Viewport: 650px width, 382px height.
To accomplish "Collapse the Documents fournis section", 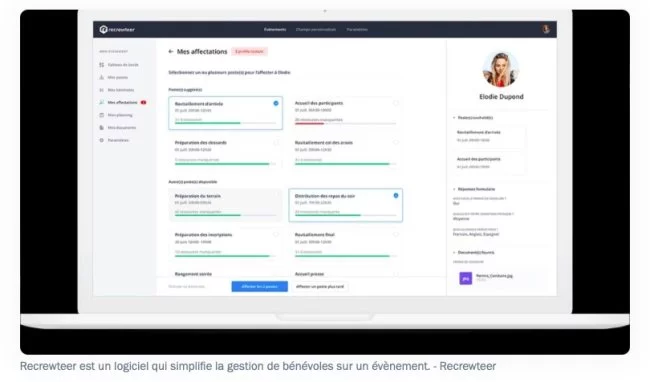I will point(454,252).
